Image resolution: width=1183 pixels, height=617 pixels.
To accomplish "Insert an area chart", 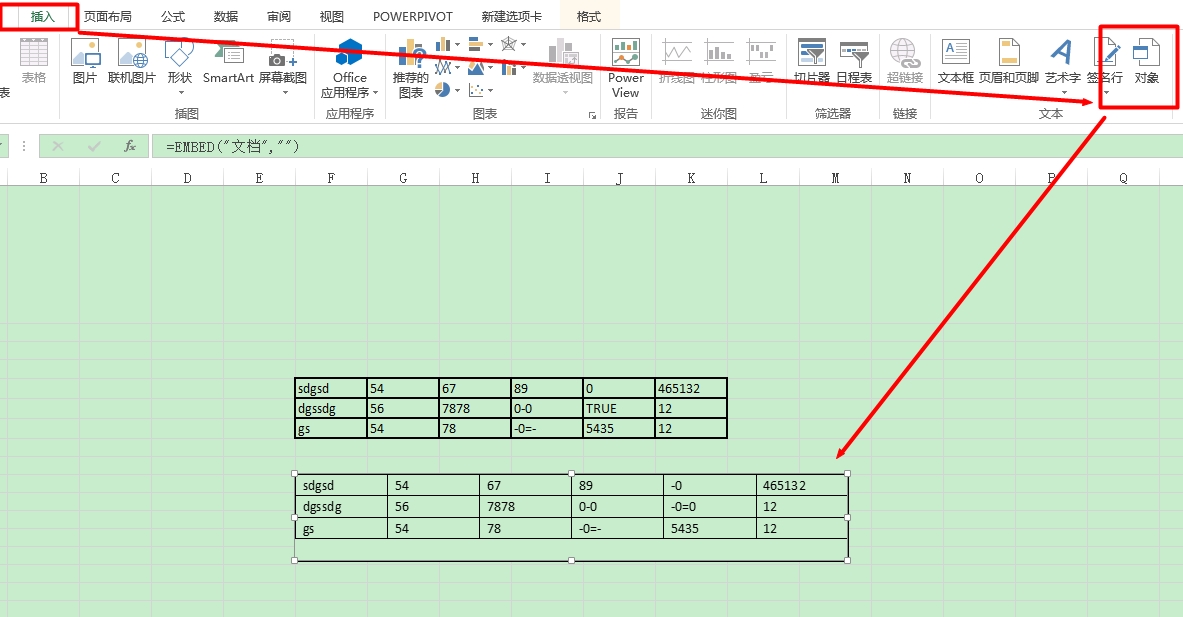I will click(x=475, y=68).
